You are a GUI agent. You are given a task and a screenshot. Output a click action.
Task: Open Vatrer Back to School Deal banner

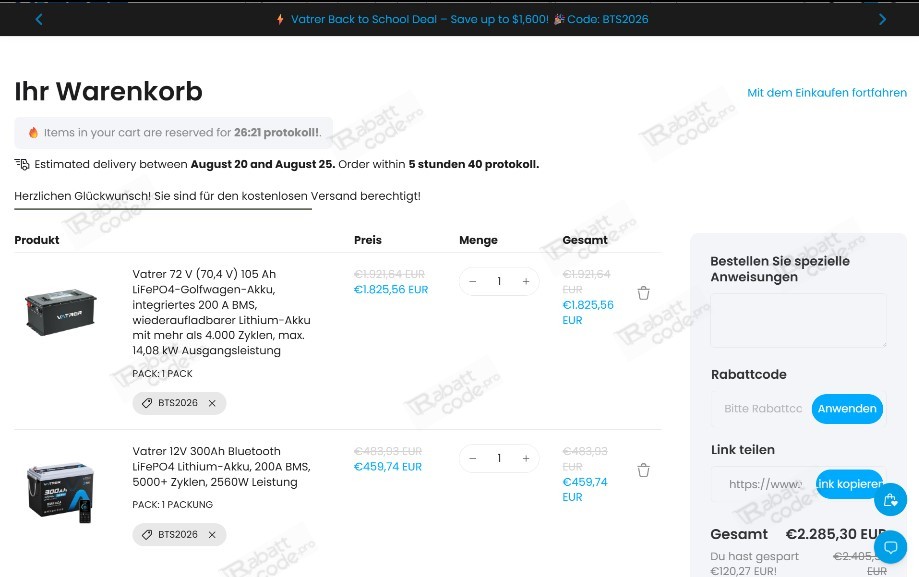pos(462,19)
